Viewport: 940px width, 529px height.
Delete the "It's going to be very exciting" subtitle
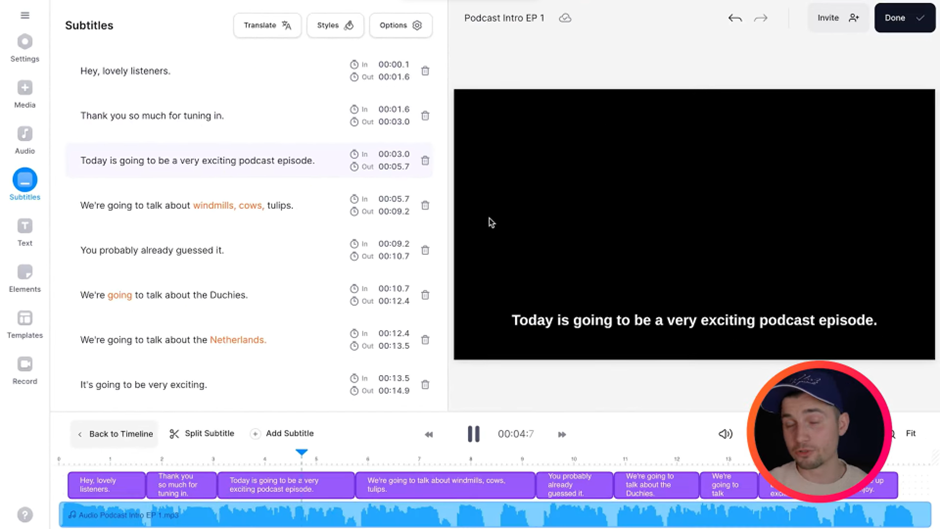click(x=425, y=384)
